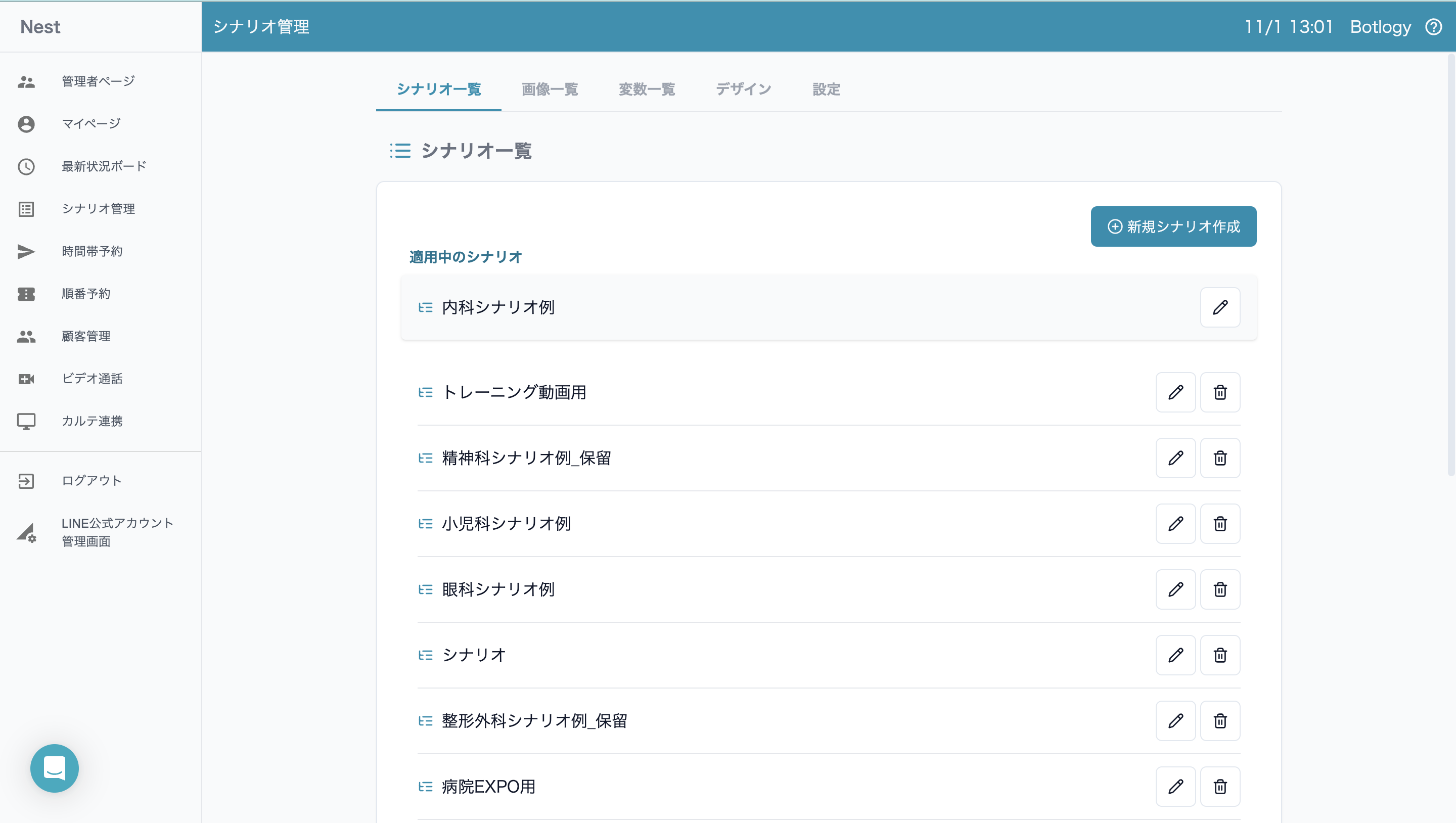Edit the 精神科シナリオ例_保留 scenario
The width and height of the screenshot is (1456, 823).
click(x=1175, y=458)
